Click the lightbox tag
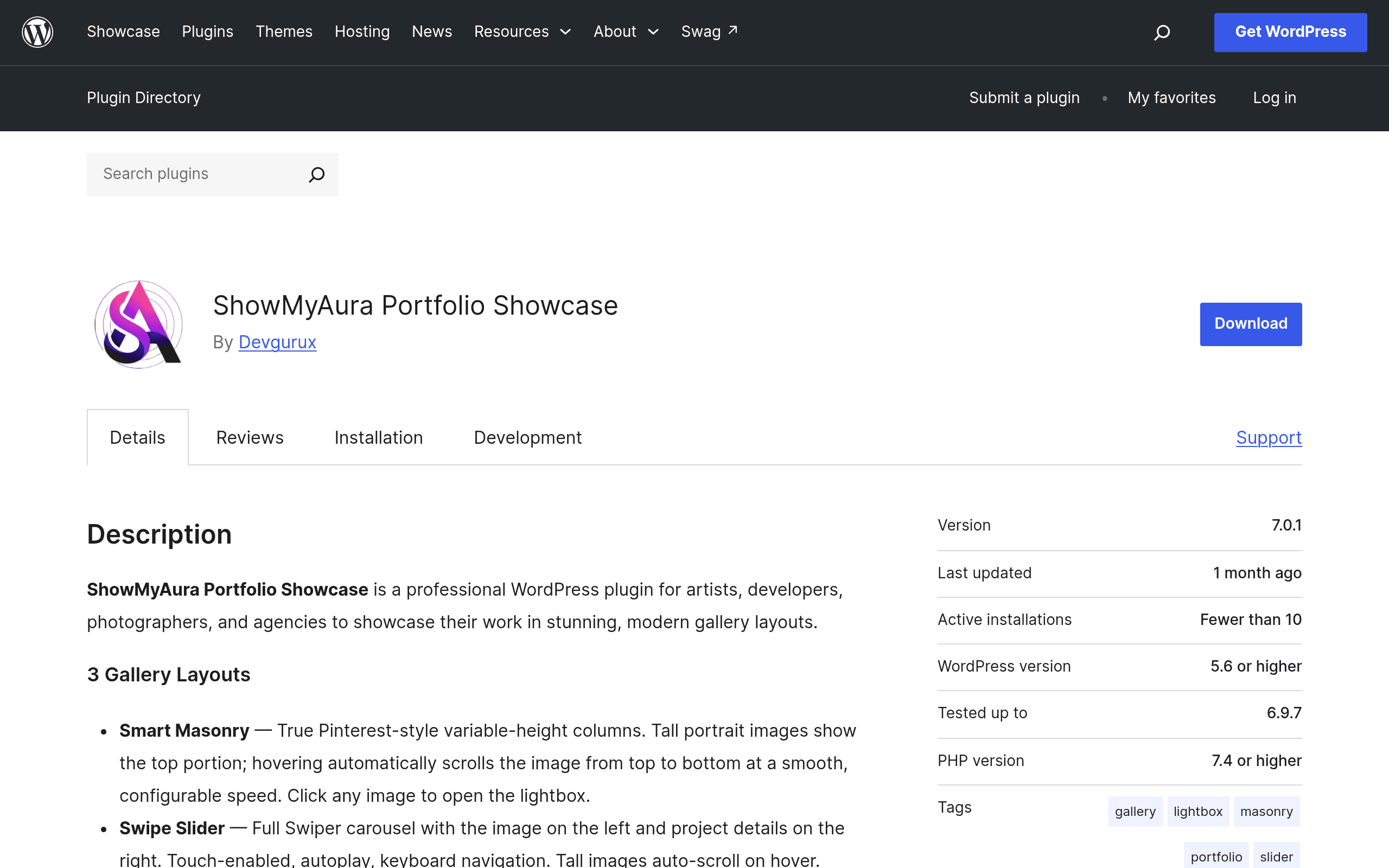The height and width of the screenshot is (868, 1389). [1198, 811]
